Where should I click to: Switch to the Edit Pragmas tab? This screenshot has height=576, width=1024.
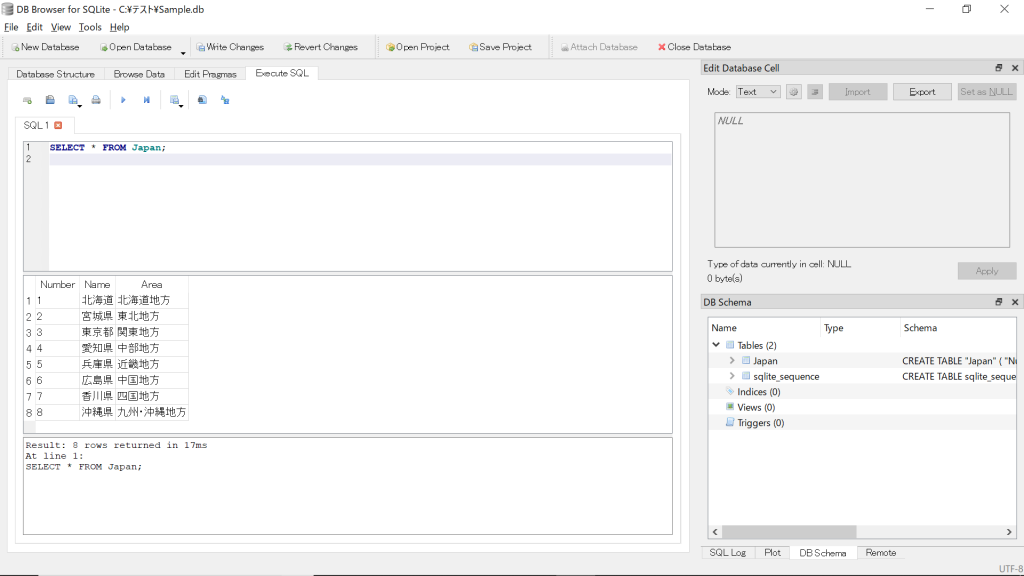click(x=210, y=74)
